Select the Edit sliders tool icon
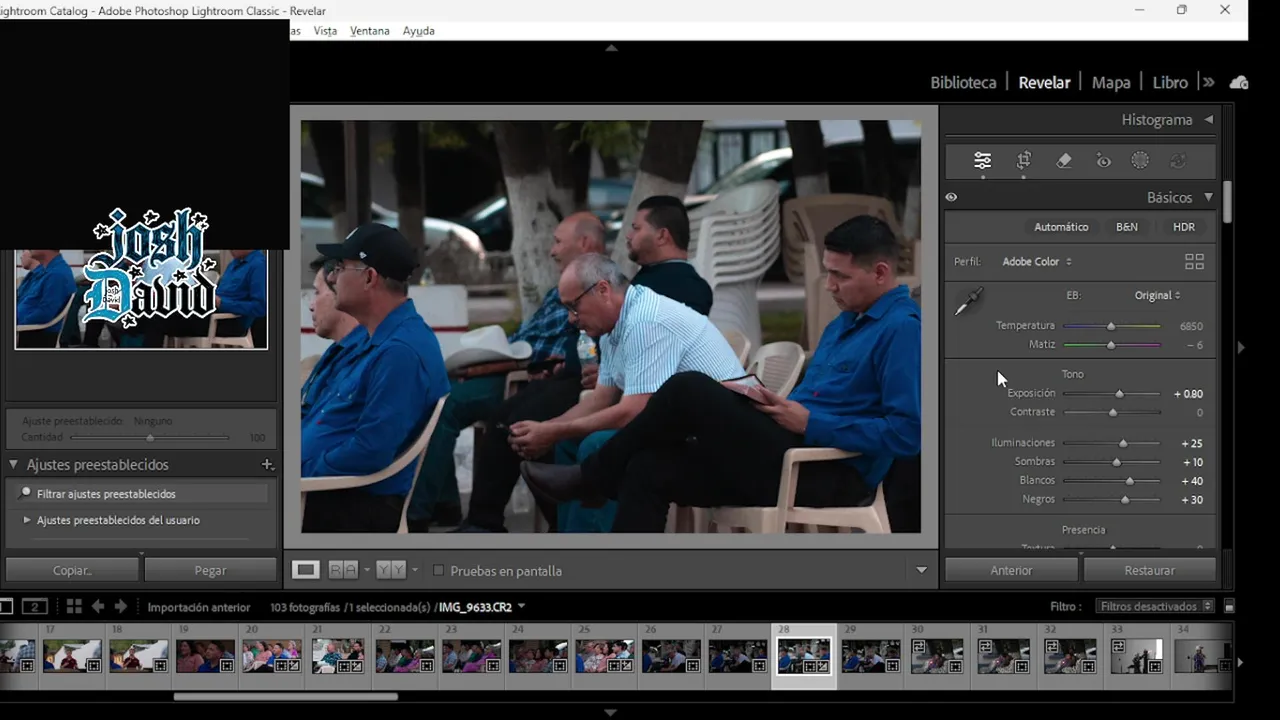The height and width of the screenshot is (720, 1280). click(982, 160)
